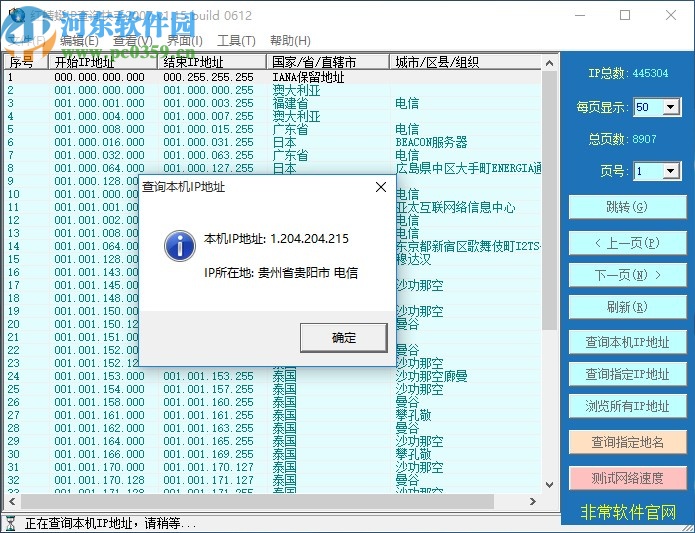Click the IP总数: 445304 label

(x=628, y=73)
